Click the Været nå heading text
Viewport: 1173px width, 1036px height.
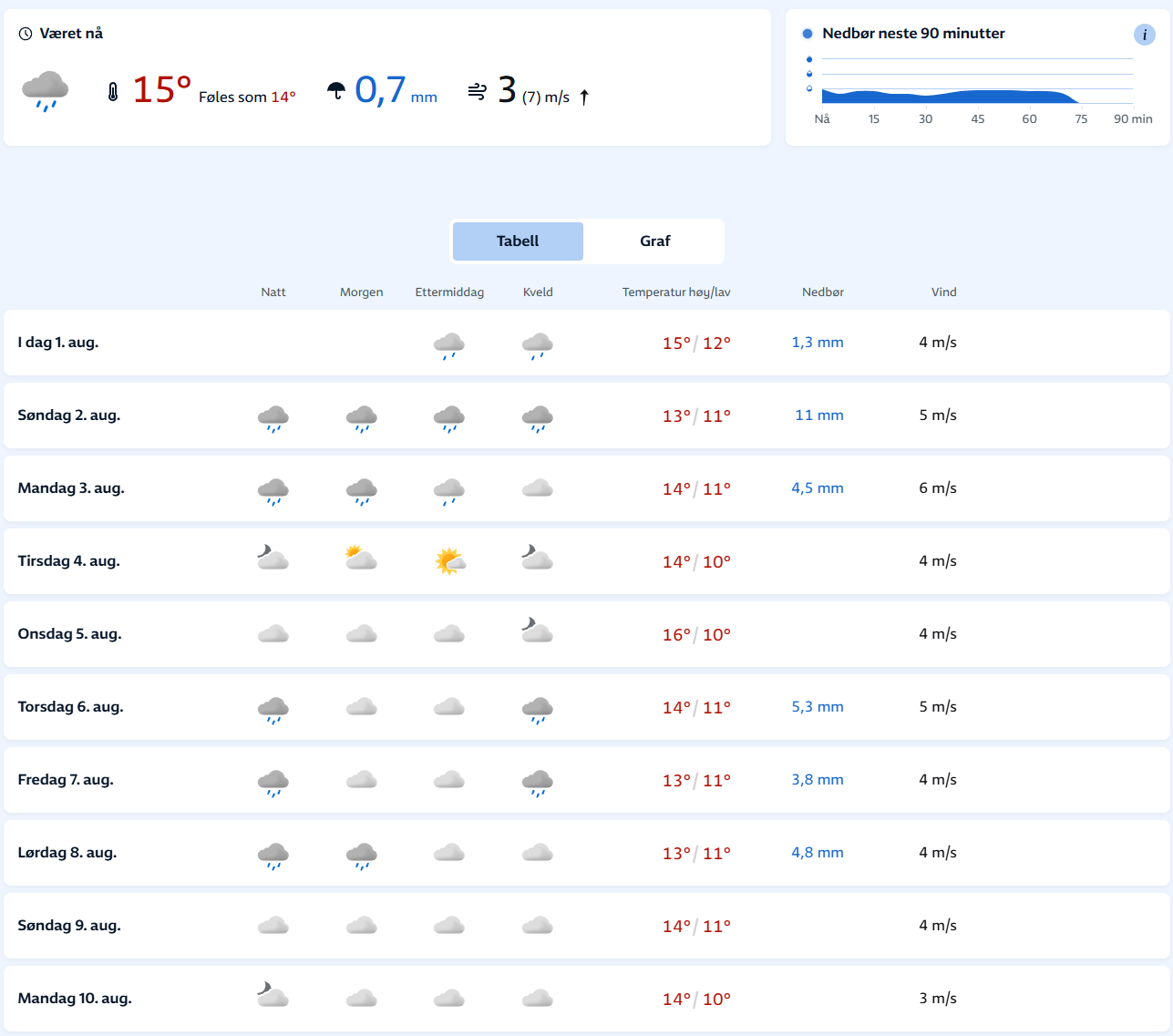[71, 34]
